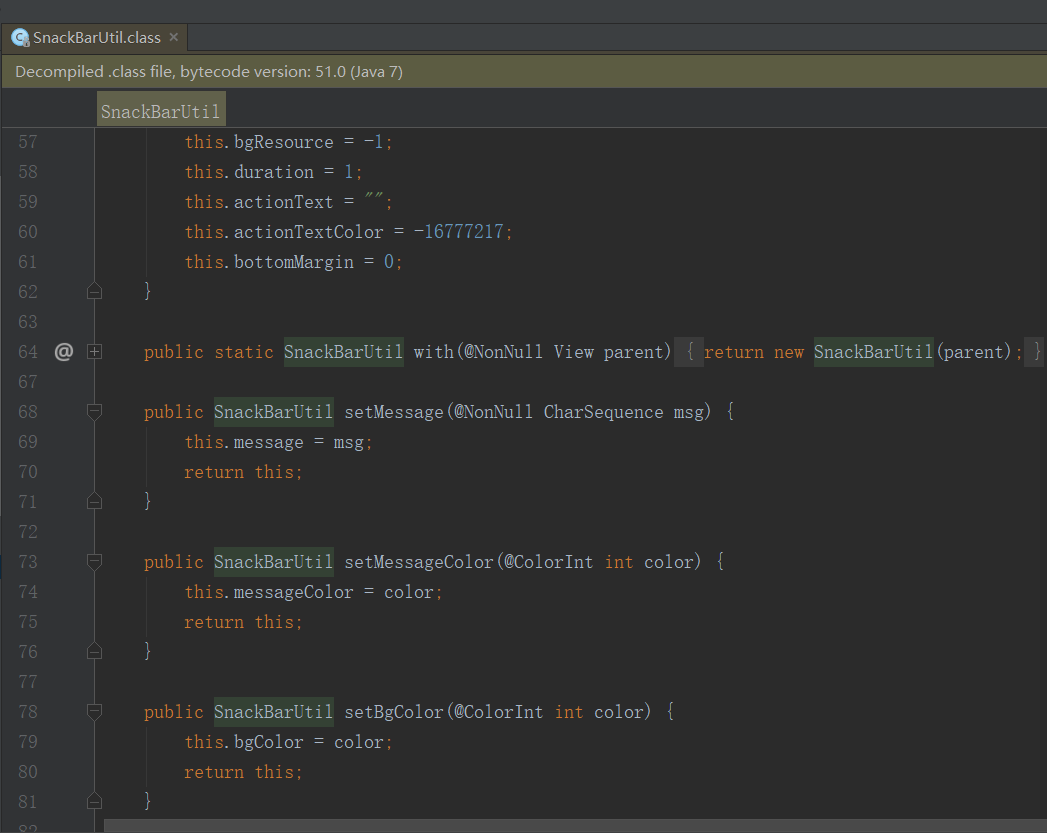Screen dimensions: 1047x833
Task: Place the caret on the return this statement line 70
Action: 244,471
